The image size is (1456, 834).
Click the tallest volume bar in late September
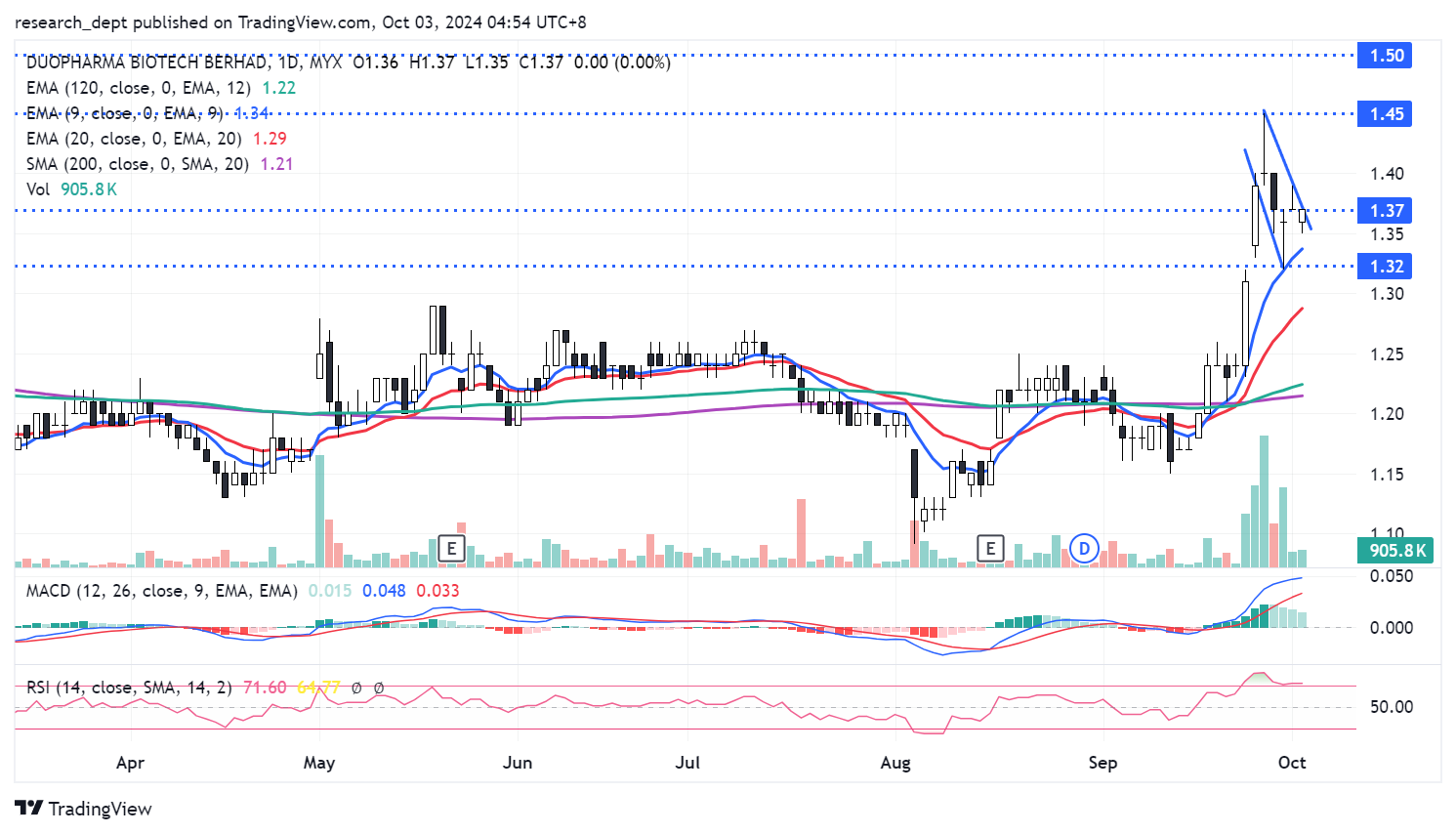pos(1264,501)
